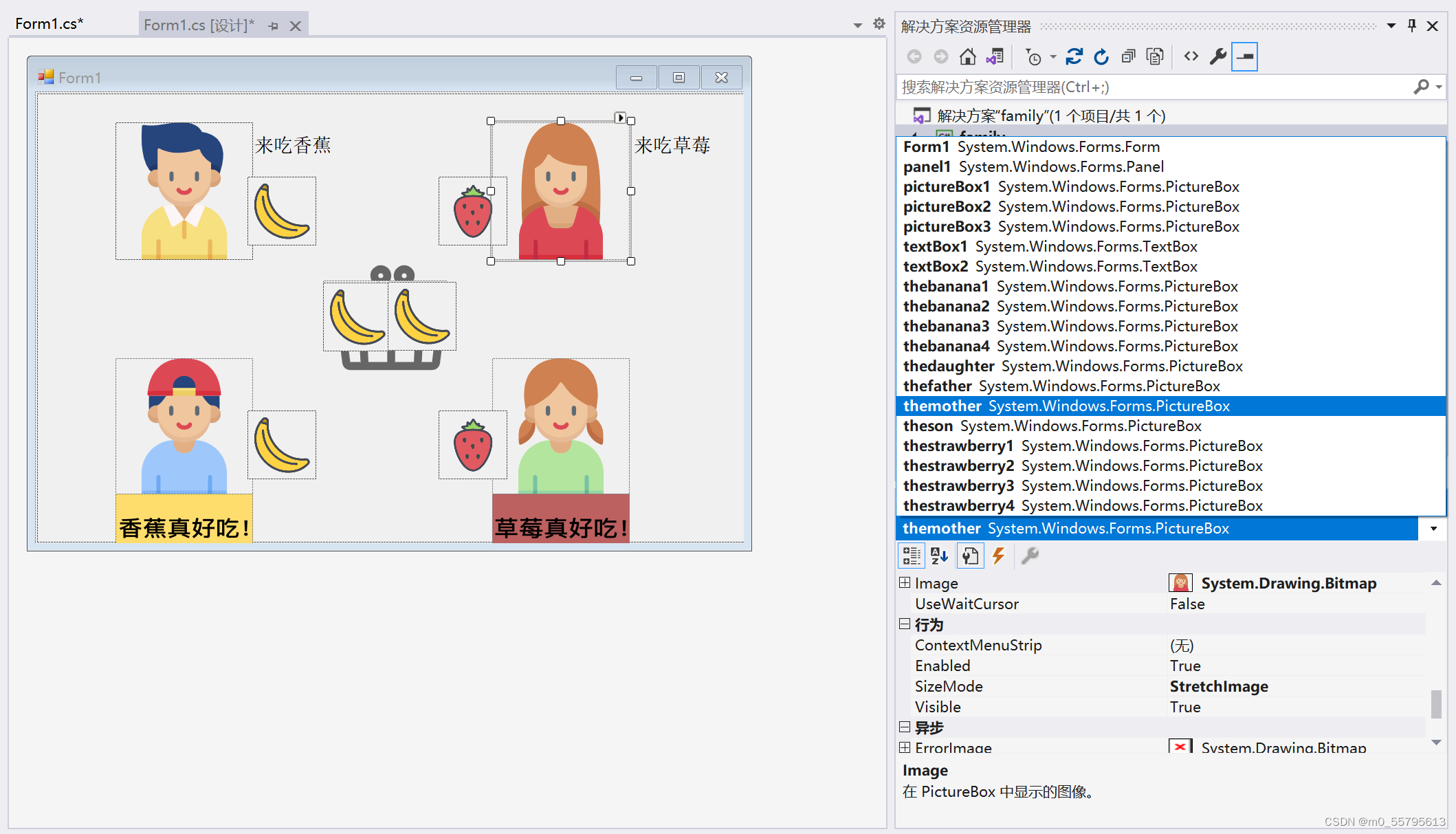
Task: Toggle the Categorized properties view button
Action: click(912, 556)
